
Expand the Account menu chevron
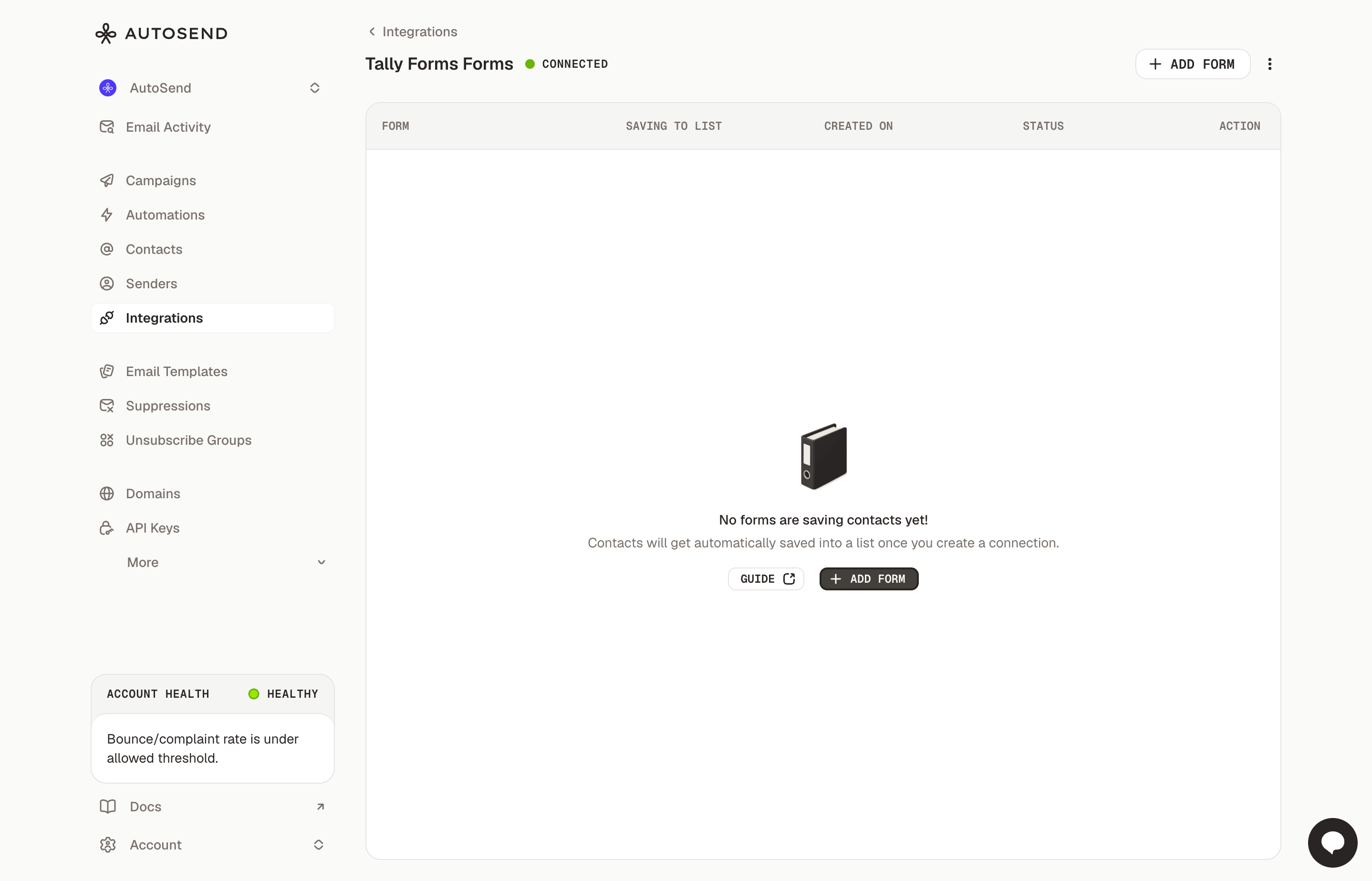tap(318, 845)
